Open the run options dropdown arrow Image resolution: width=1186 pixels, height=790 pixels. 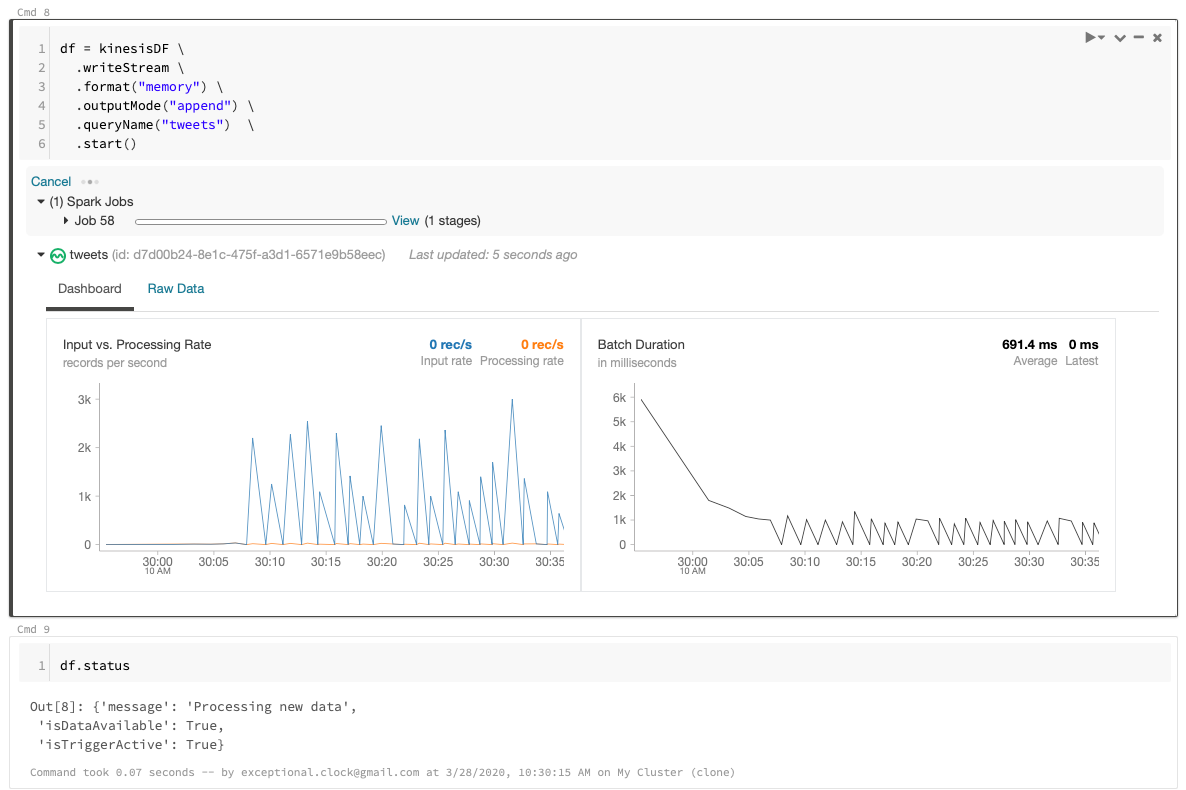coord(1101,38)
